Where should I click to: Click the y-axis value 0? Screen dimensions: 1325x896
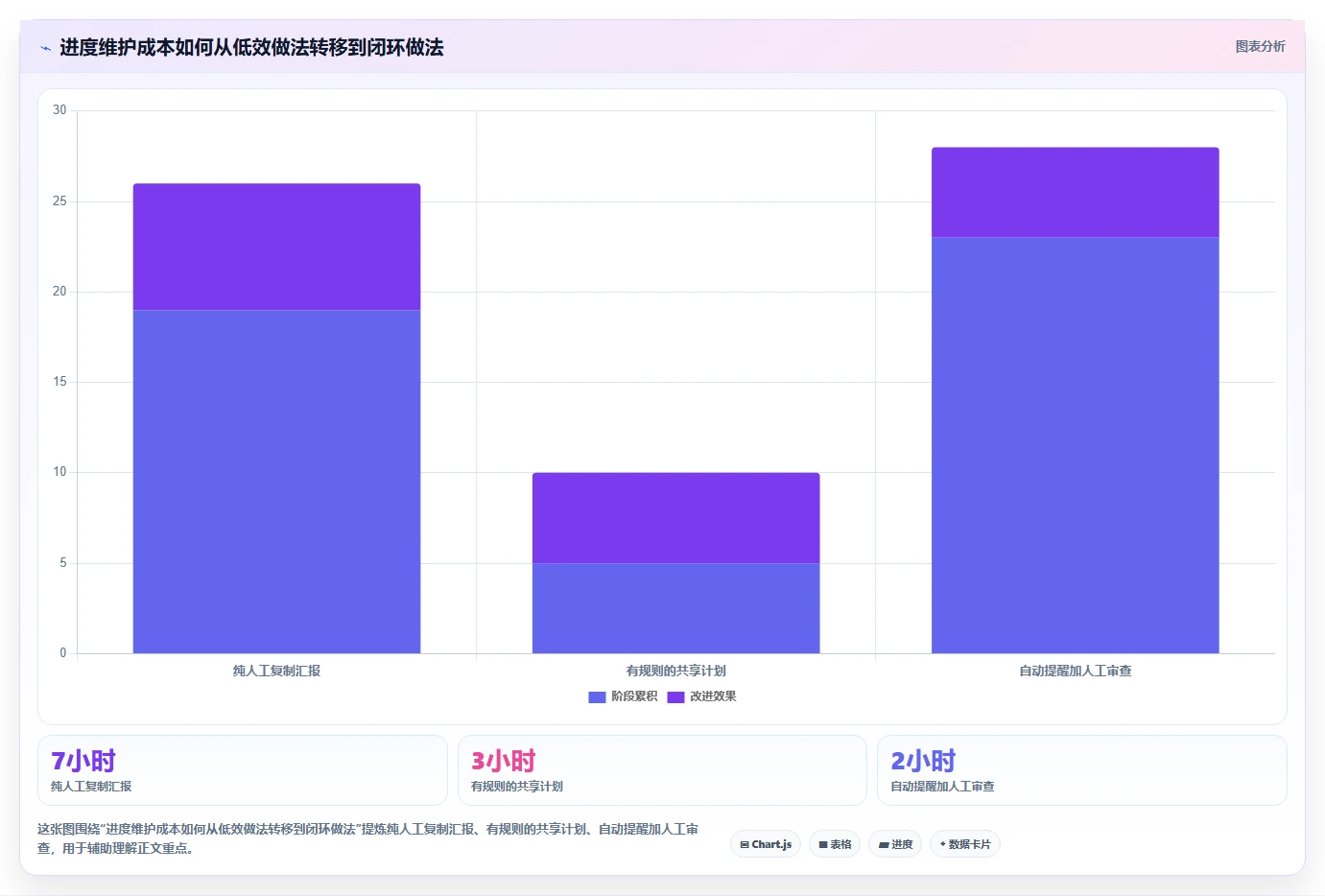pos(63,653)
